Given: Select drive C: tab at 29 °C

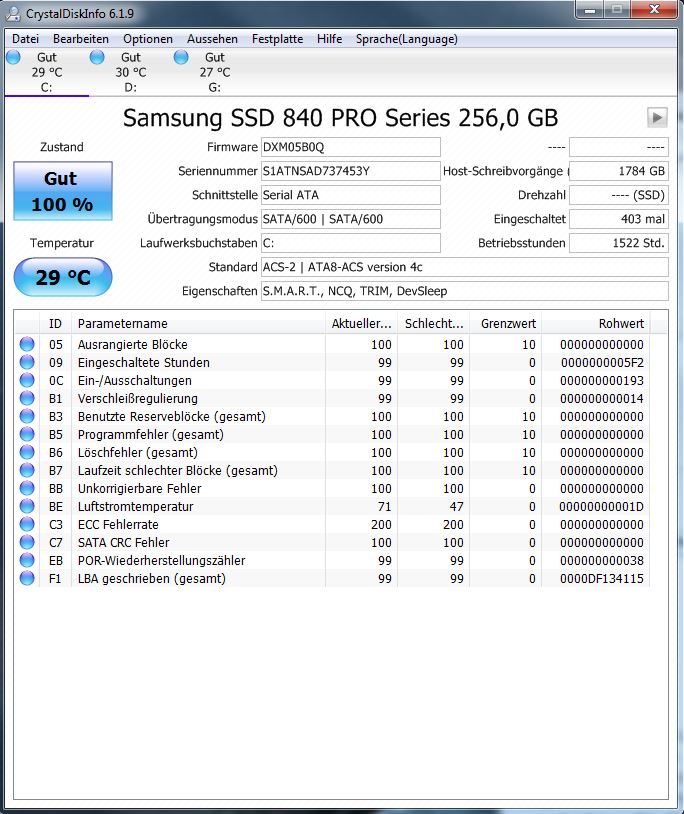Looking at the screenshot, I should coord(47,72).
